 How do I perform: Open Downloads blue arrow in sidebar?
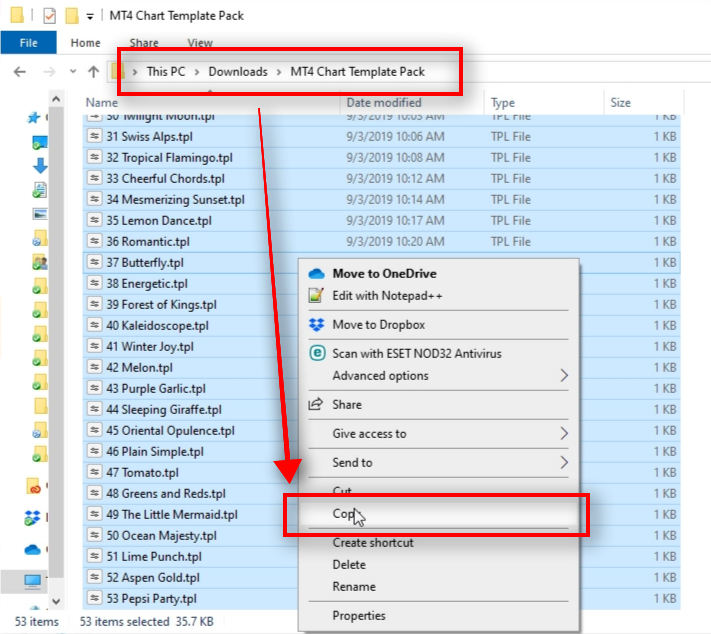pos(40,166)
